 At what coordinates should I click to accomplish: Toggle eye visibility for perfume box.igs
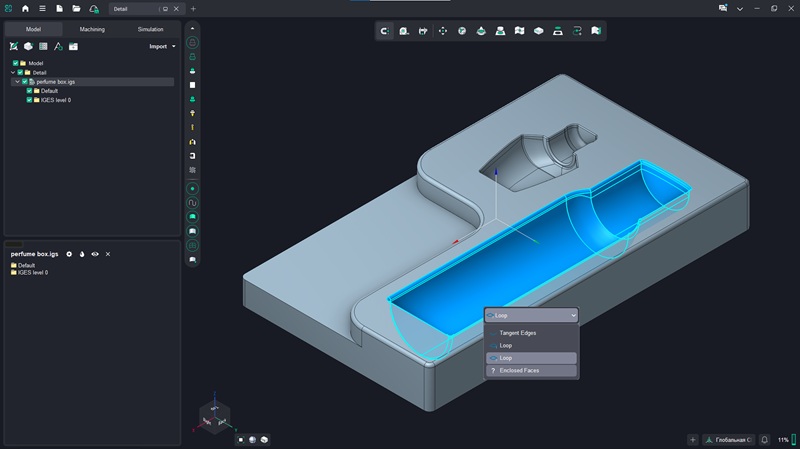(x=95, y=254)
